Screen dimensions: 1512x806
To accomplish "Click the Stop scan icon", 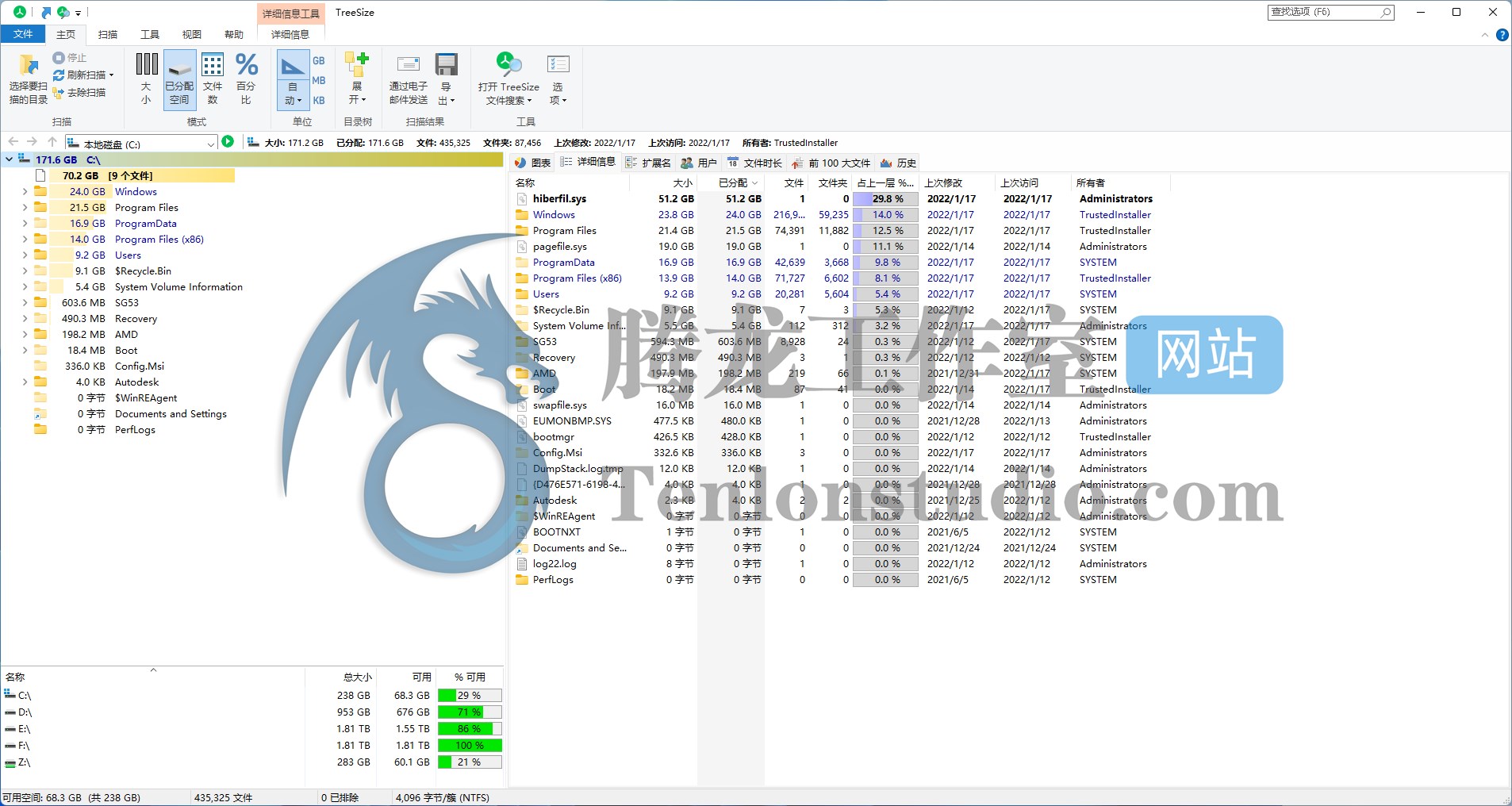I will [x=59, y=58].
